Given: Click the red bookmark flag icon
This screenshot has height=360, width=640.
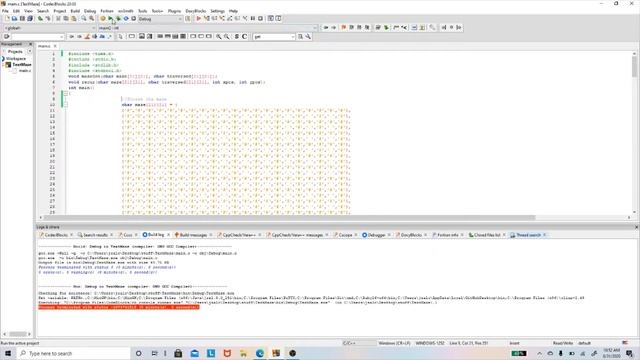Looking at the screenshot, I should point(344,28).
